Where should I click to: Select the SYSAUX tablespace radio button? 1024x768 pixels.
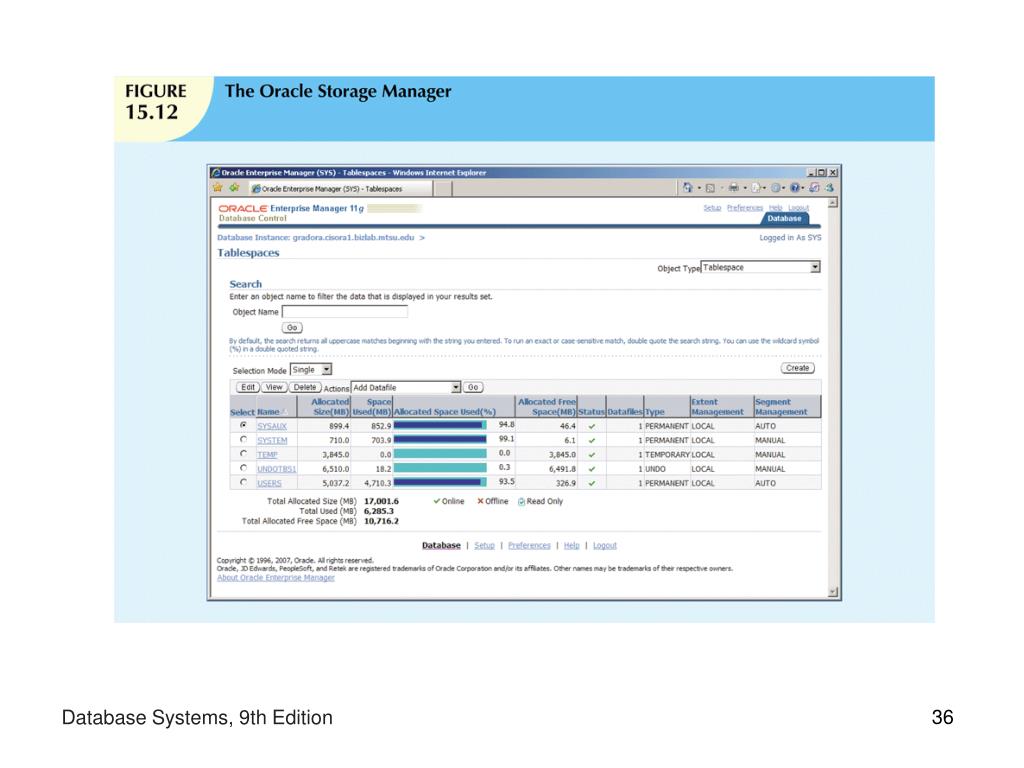[x=244, y=425]
